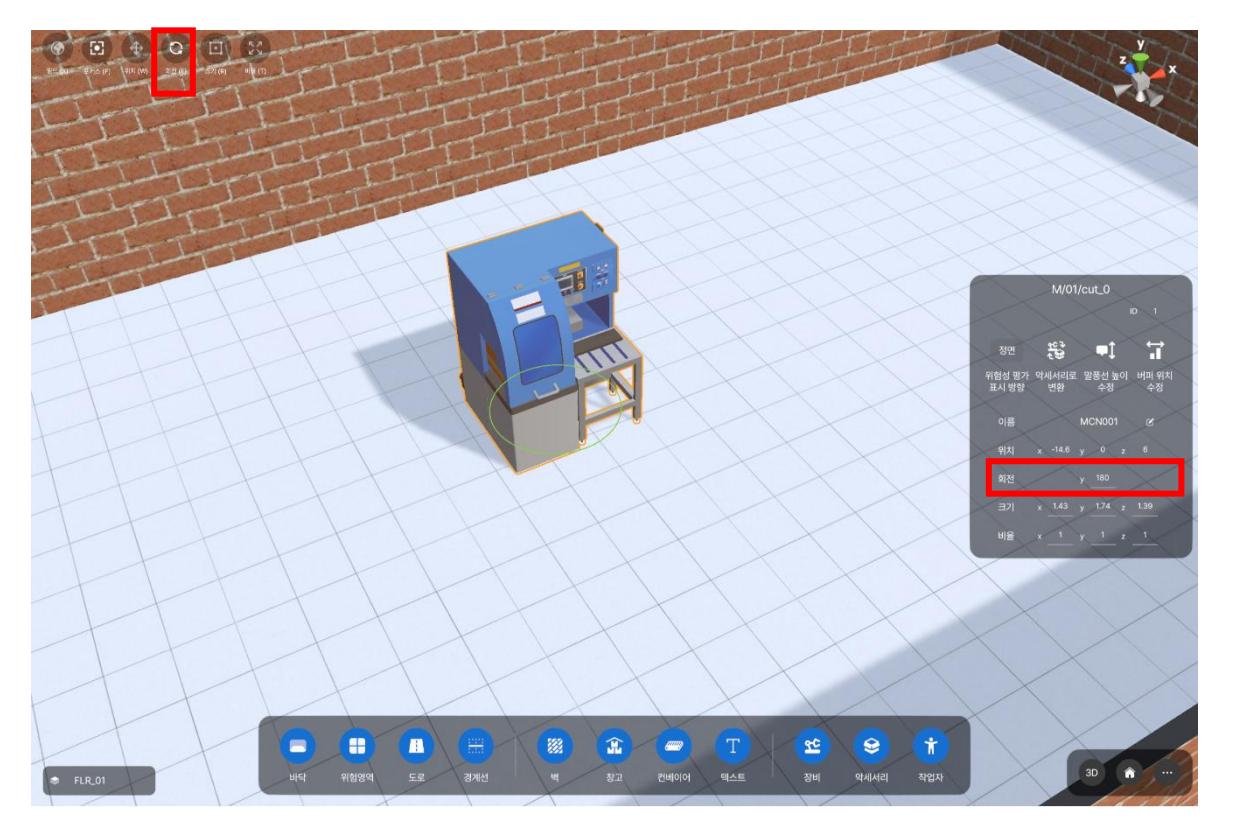The width and height of the screenshot is (1233, 828).
Task: Pick the conveyor (컨베이어) tool
Action: [672, 746]
